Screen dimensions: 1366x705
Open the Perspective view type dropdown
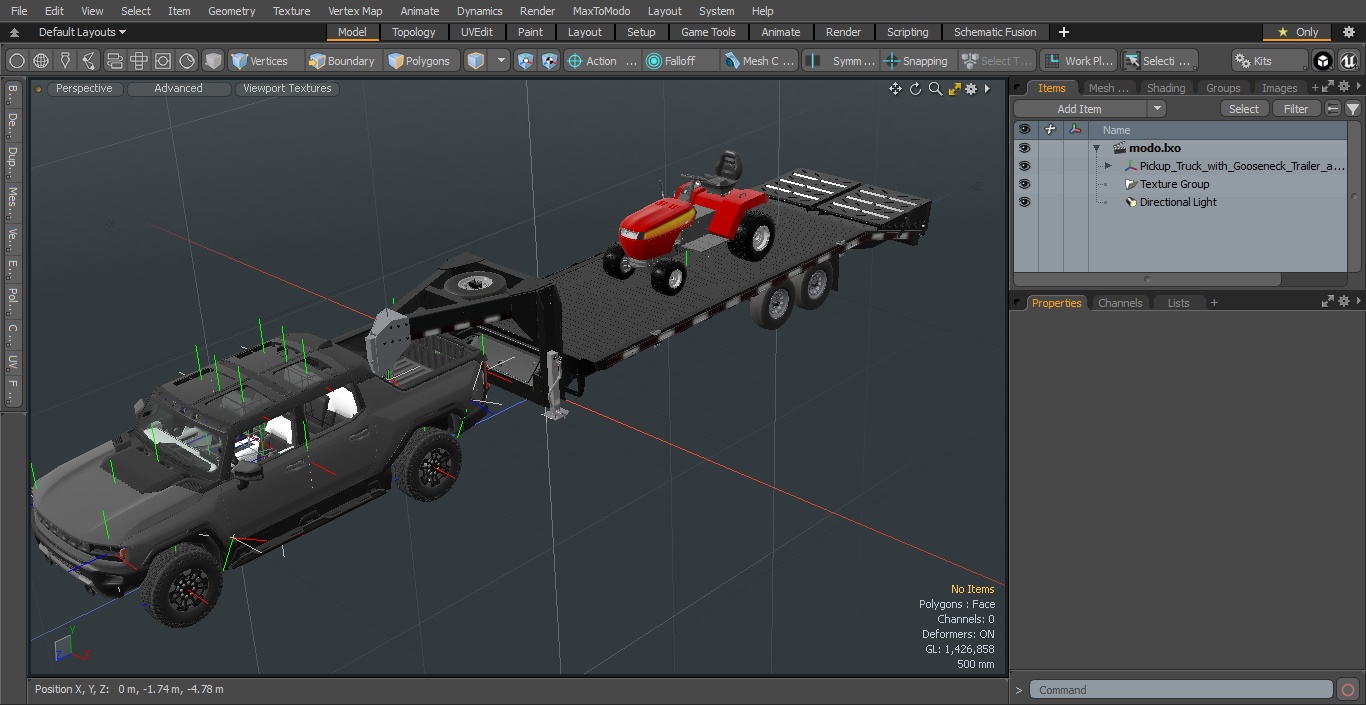pos(84,88)
